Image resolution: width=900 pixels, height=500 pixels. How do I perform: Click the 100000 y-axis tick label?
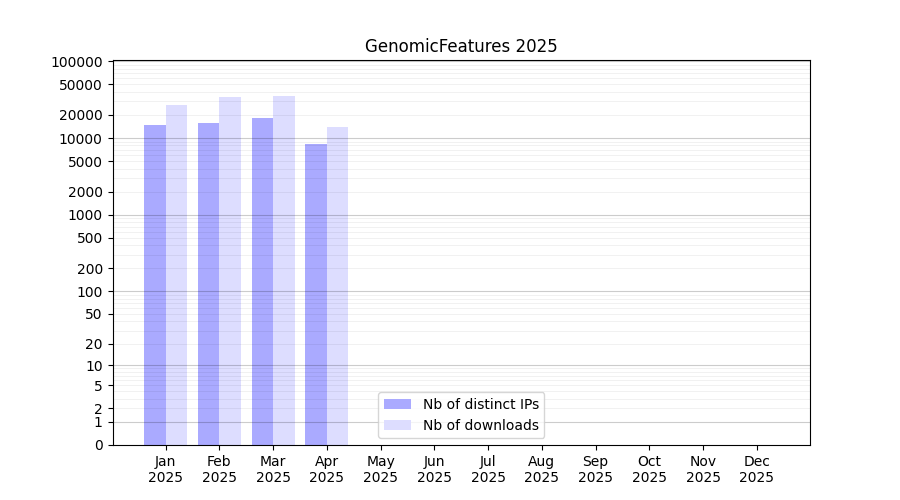pos(76,62)
